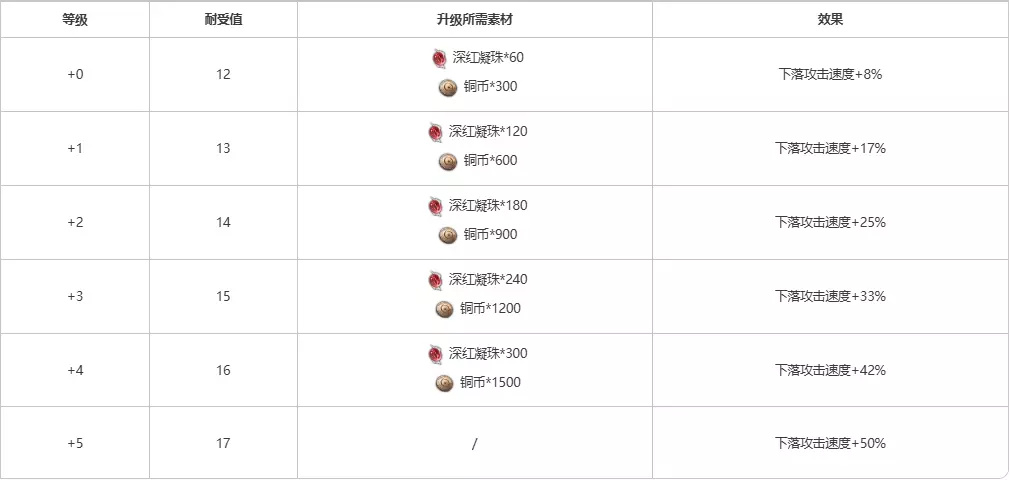Click the 效果 column header
This screenshot has height=480, width=1010.
830,20
